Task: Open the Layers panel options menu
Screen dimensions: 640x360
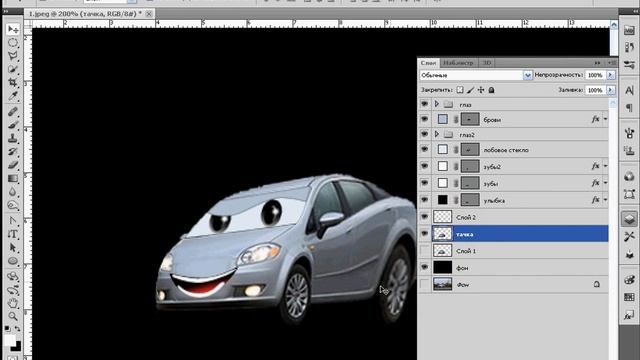Action: [611, 63]
